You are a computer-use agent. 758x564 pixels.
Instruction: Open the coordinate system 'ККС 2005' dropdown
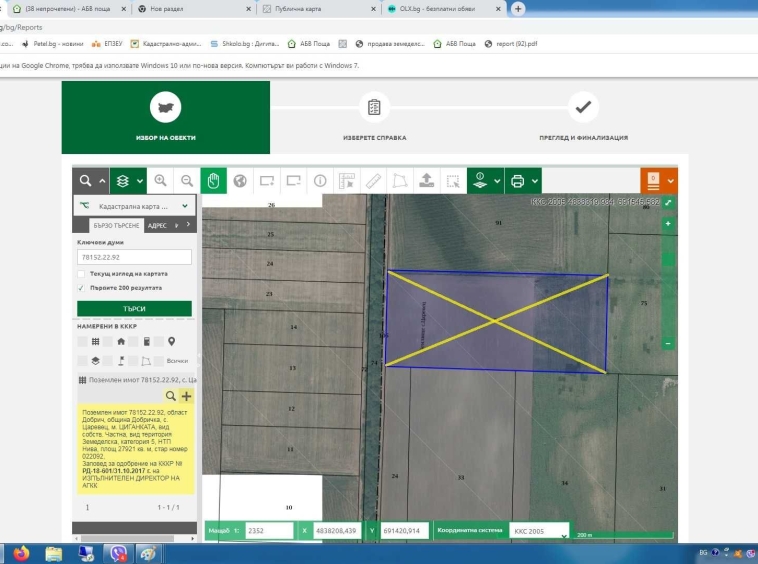(x=538, y=531)
